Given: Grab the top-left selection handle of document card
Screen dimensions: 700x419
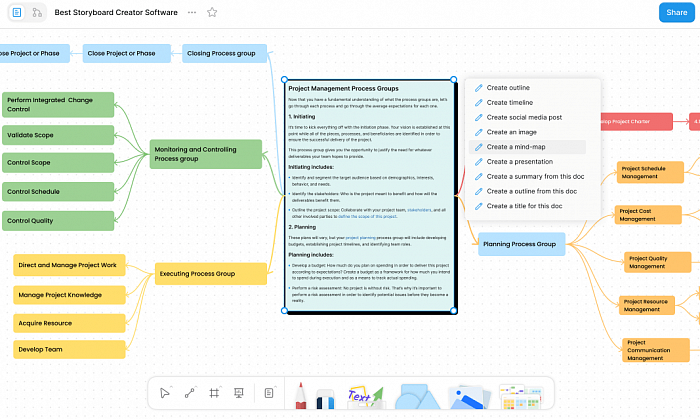Looking at the screenshot, I should point(284,79).
